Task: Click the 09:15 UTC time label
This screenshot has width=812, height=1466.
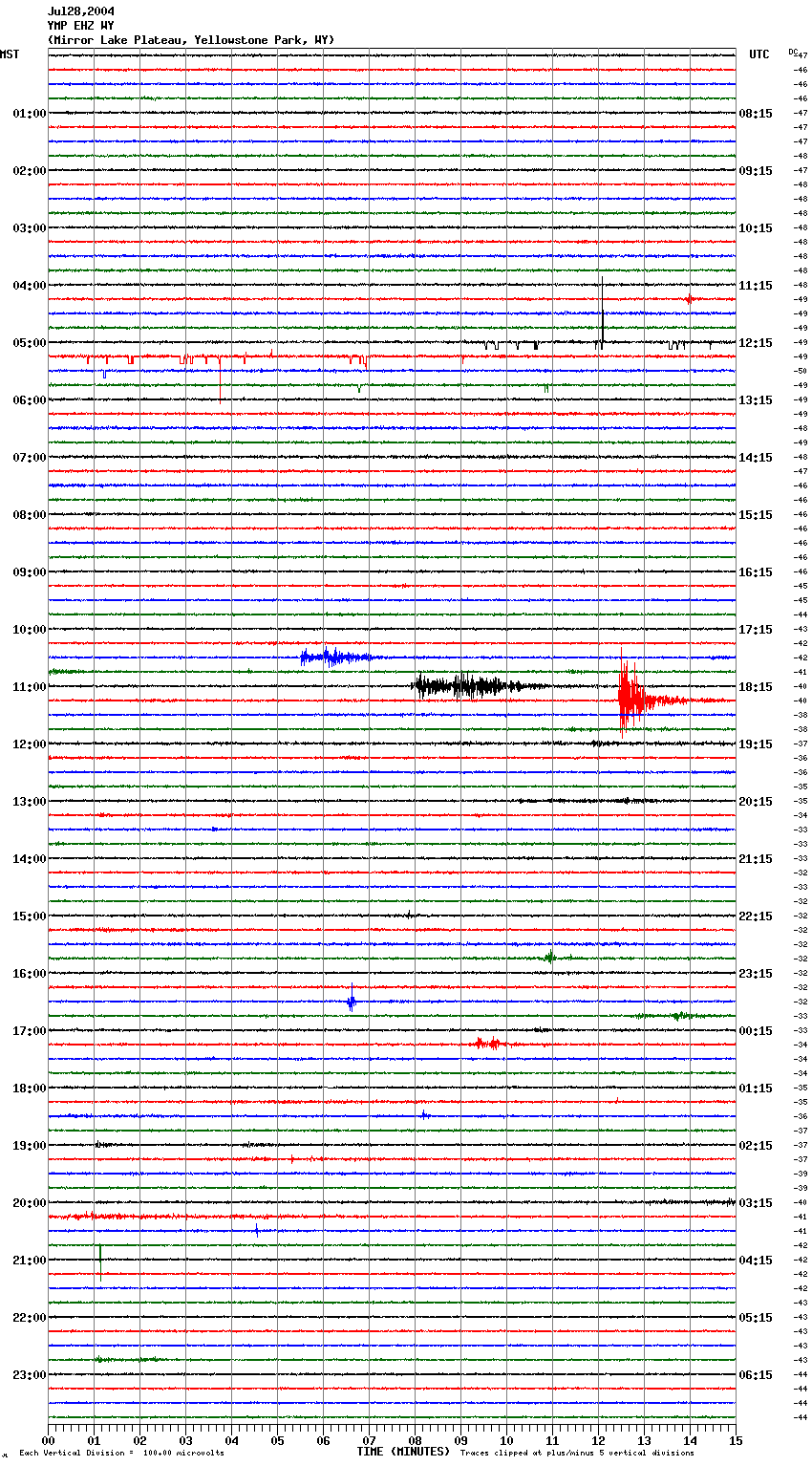Action: [756, 171]
